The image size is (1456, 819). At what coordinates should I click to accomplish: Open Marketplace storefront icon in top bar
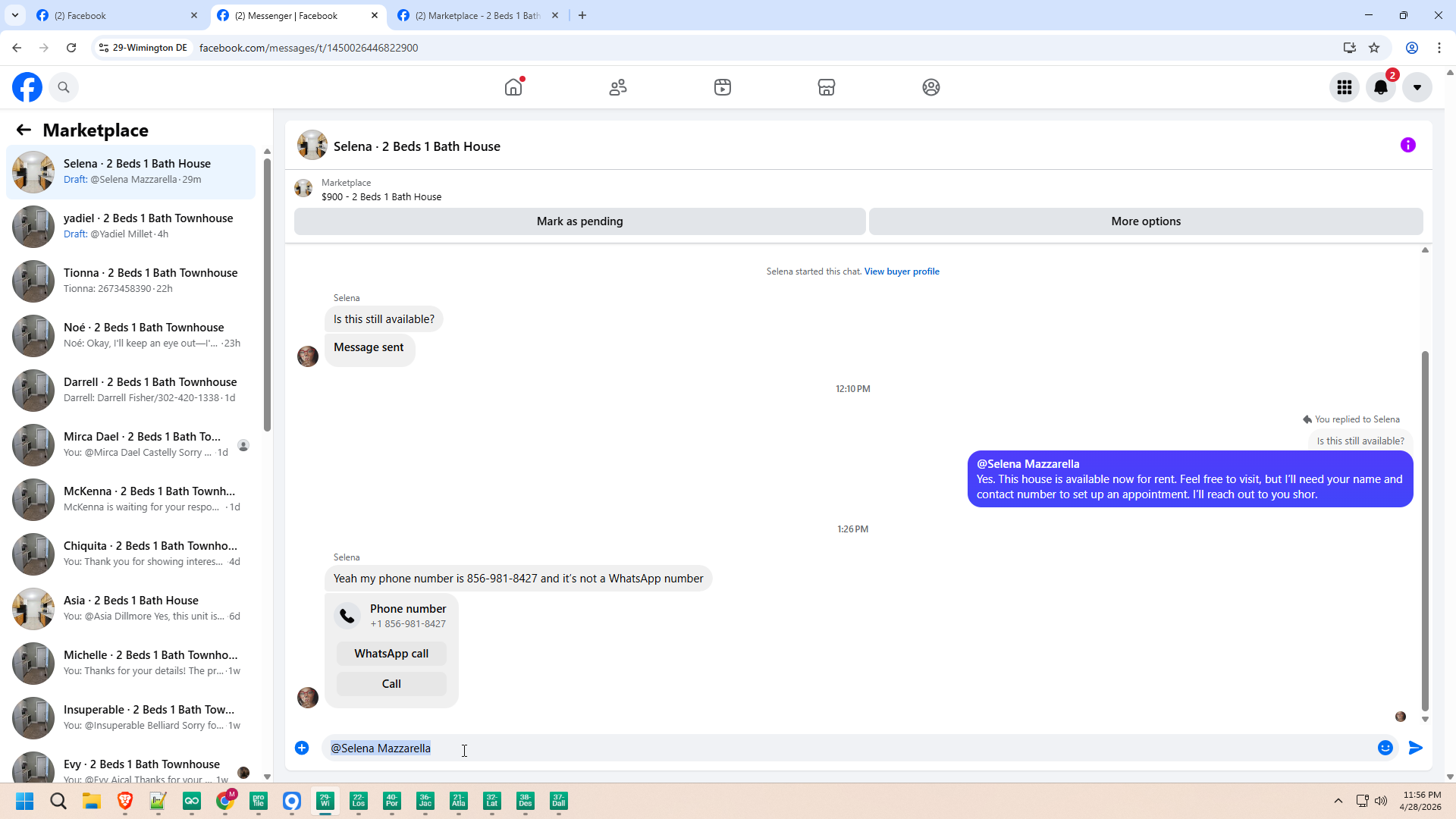click(827, 87)
